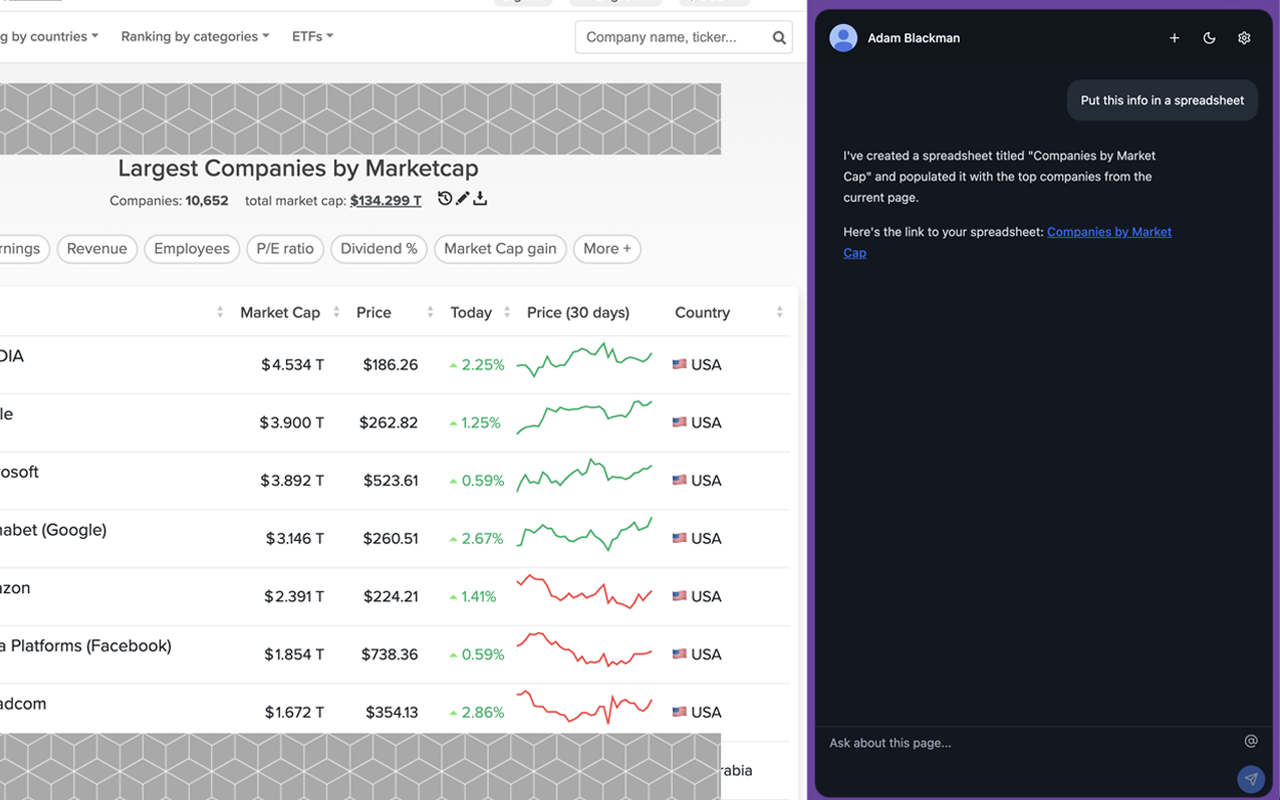Screen dimensions: 1280x800
Task: Click the Market Cap column header
Action: point(280,313)
